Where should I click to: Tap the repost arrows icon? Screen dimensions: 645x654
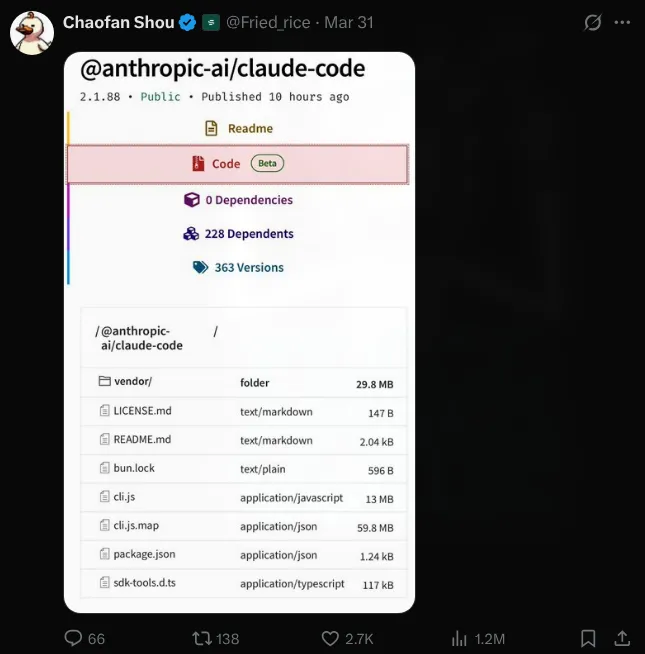[202, 638]
